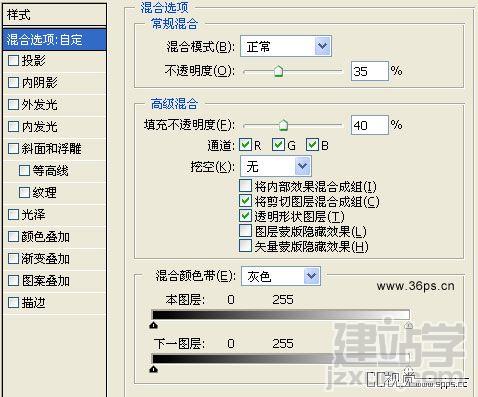478x397 pixels.
Task: Enable the 图案叠加 pattern overlay checkbox
Action: (13, 280)
